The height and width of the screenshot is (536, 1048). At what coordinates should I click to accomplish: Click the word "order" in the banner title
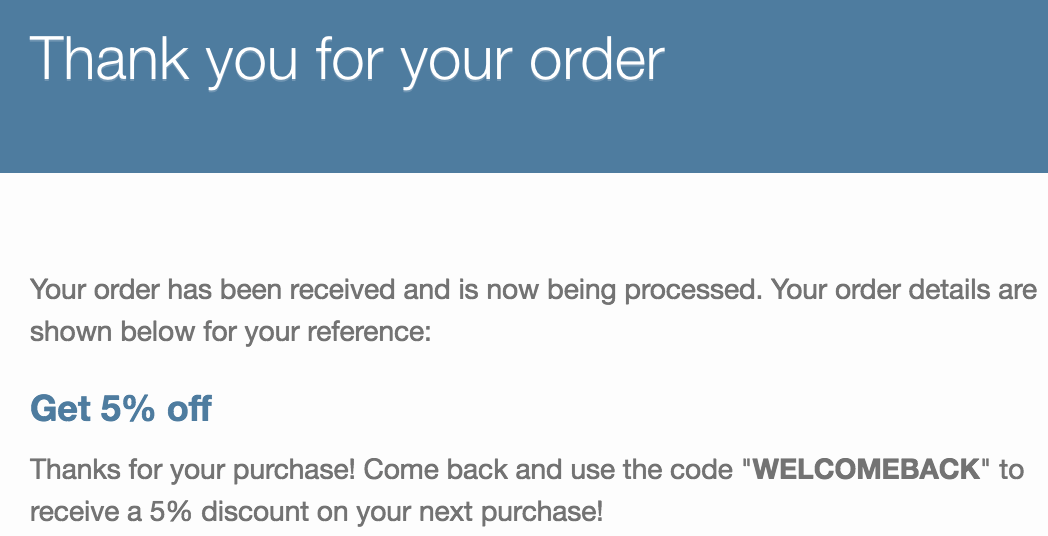pyautogui.click(x=597, y=60)
